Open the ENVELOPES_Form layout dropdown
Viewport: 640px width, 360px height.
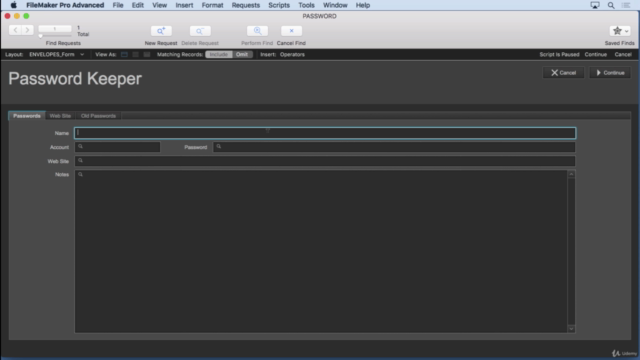pyautogui.click(x=56, y=55)
